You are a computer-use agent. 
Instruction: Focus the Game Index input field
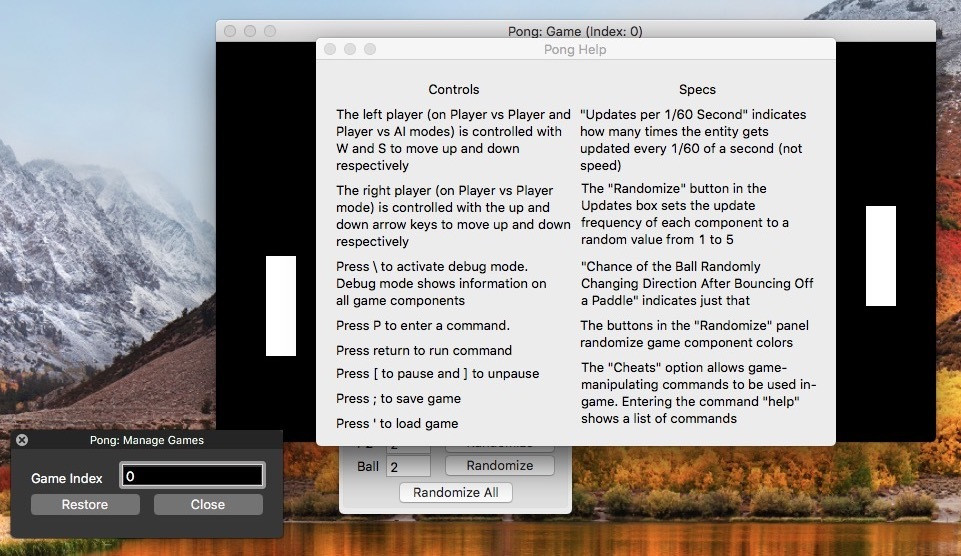coord(192,476)
